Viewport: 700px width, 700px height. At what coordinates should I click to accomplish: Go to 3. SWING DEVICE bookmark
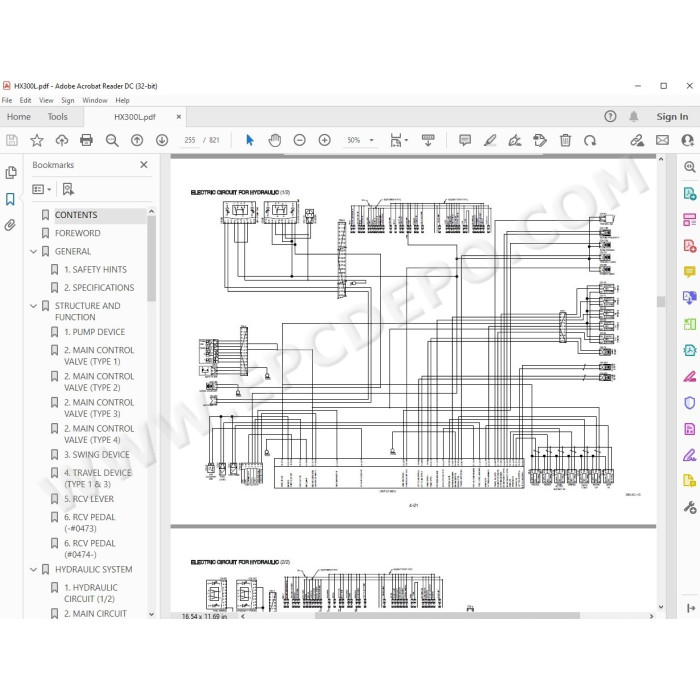[x=96, y=455]
